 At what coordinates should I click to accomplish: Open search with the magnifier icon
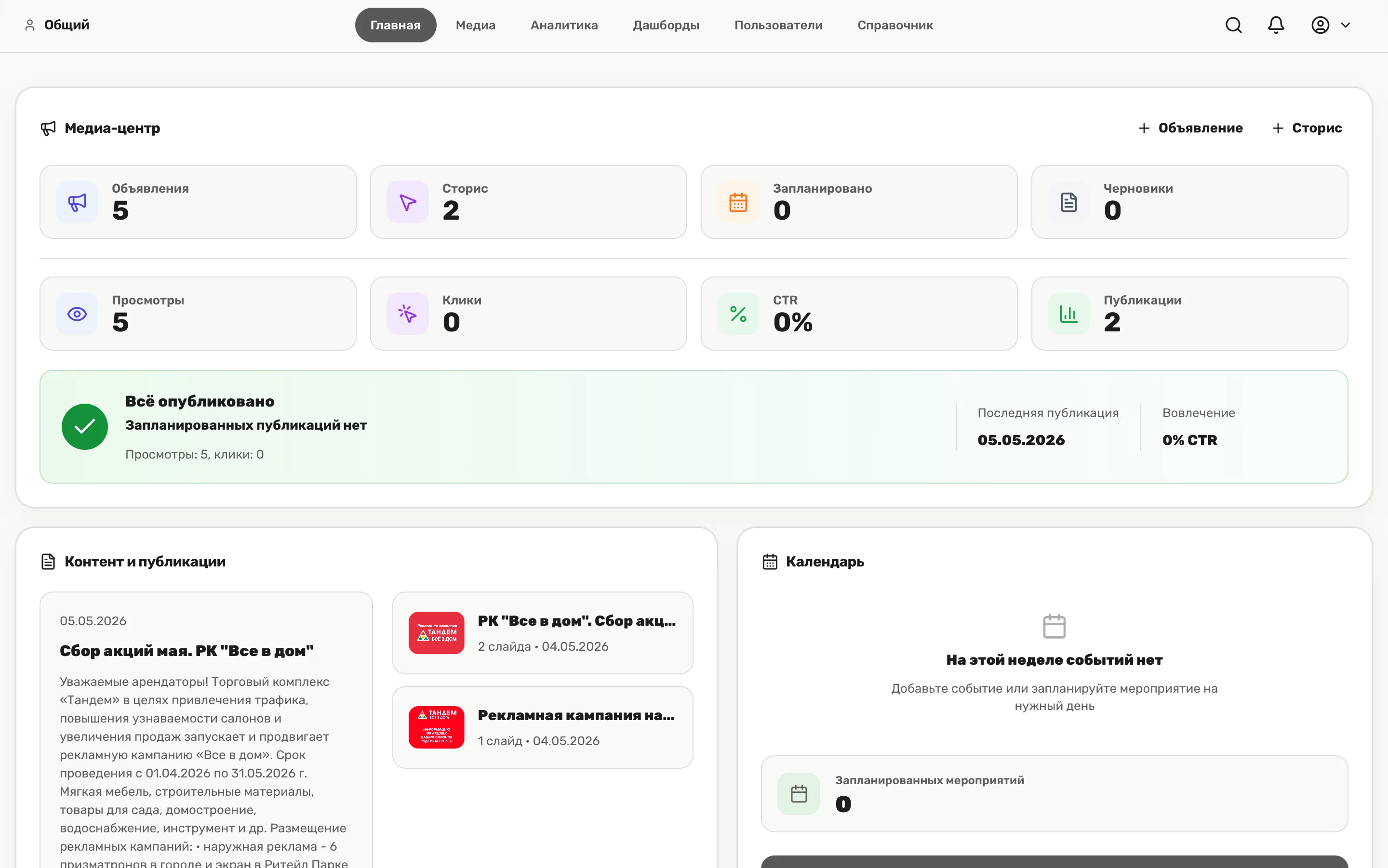tap(1233, 25)
